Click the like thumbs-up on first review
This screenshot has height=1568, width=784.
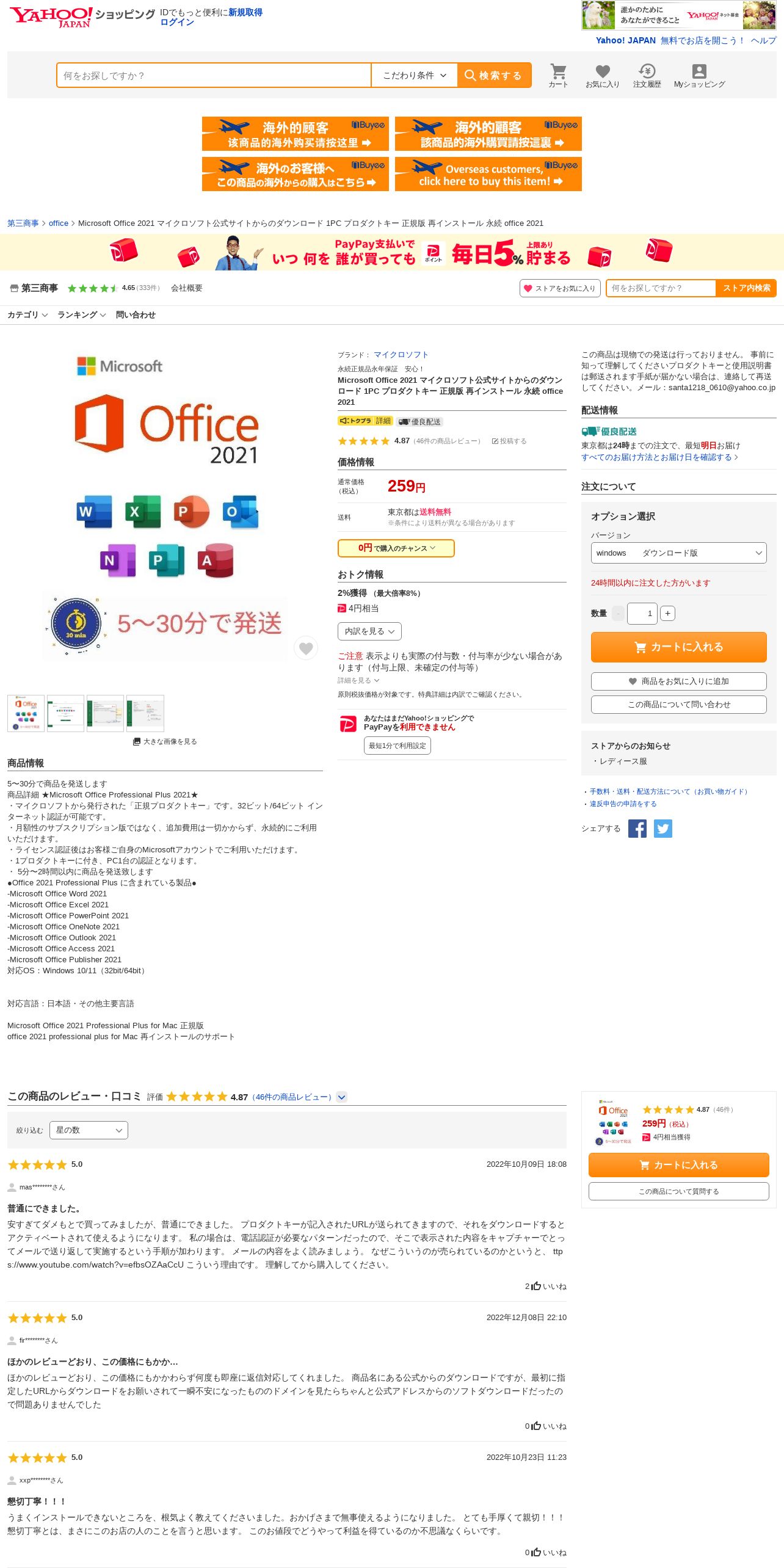[536, 1286]
